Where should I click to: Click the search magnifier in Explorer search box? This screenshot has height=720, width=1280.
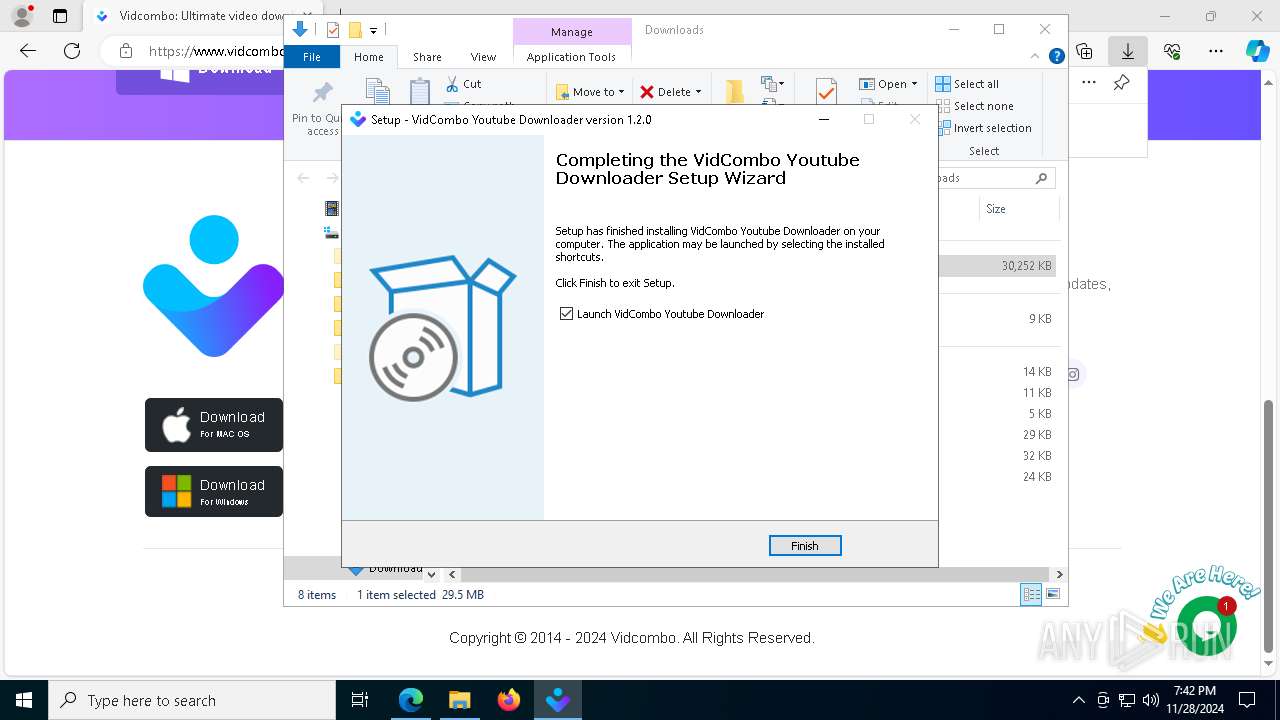click(1041, 178)
